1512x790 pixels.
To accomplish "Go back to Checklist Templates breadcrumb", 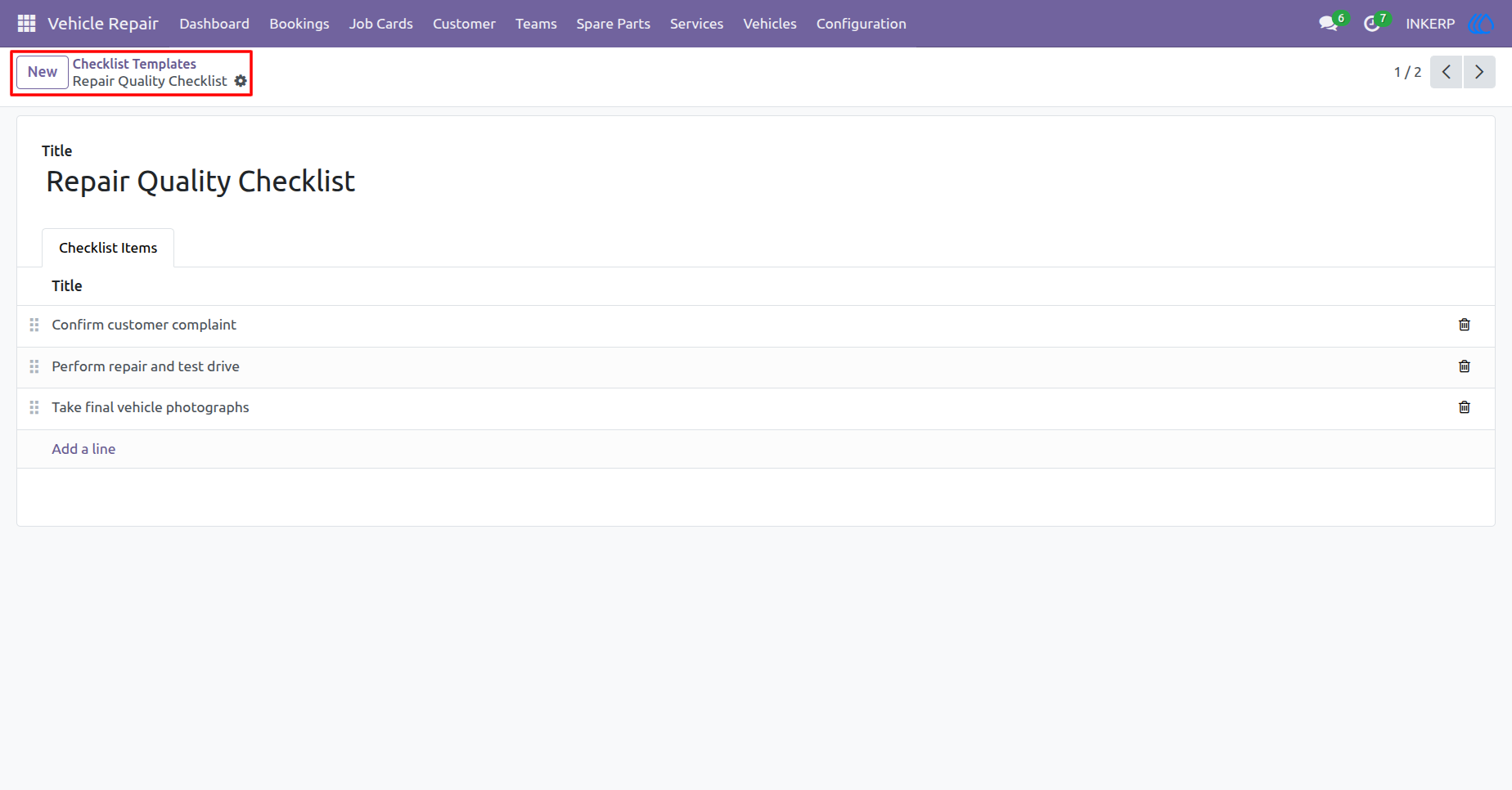I will click(x=134, y=64).
